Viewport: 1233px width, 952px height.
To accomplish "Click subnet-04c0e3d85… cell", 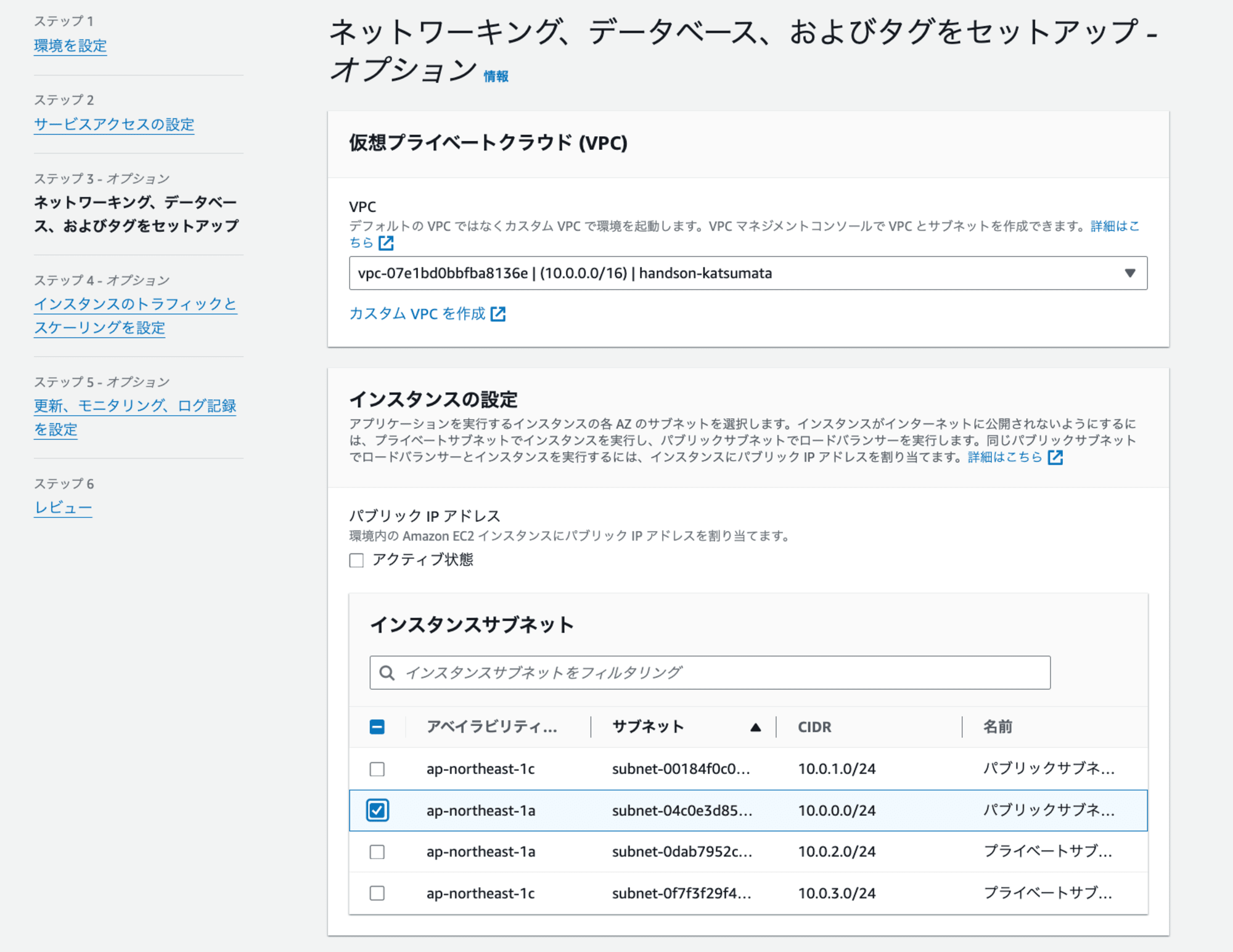I will coord(682,810).
